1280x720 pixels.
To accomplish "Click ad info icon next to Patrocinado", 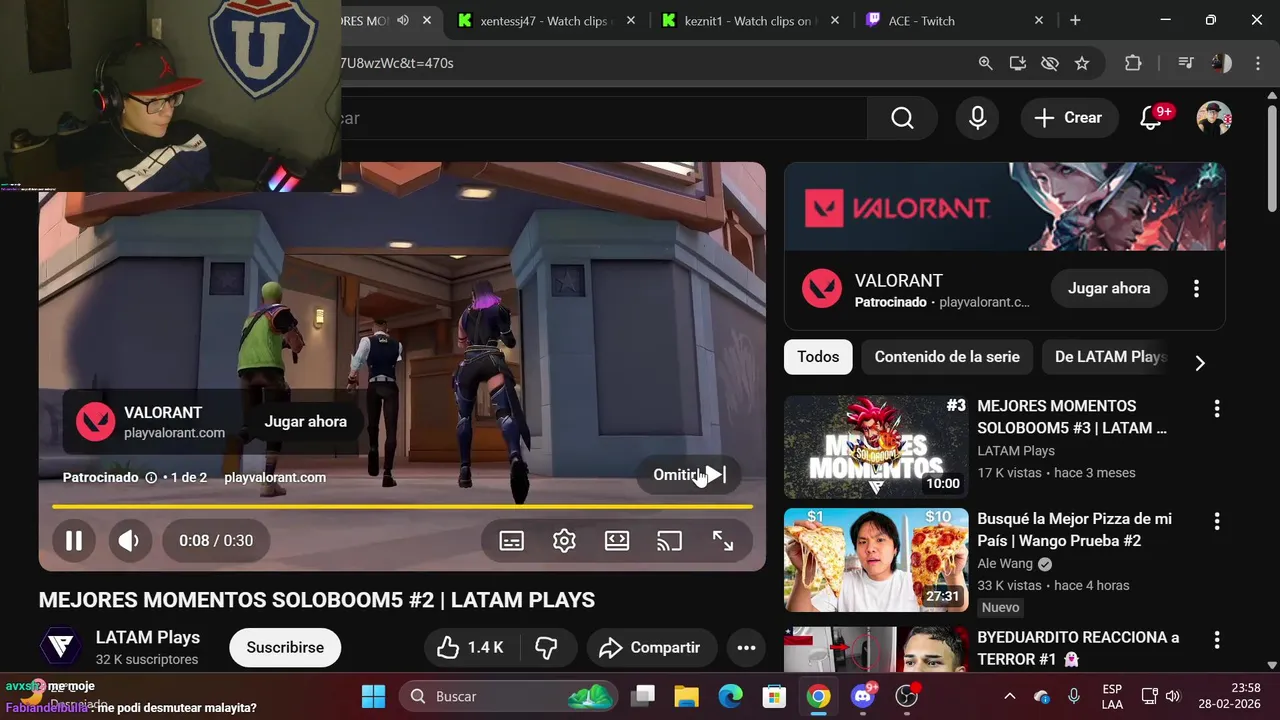I will [151, 478].
